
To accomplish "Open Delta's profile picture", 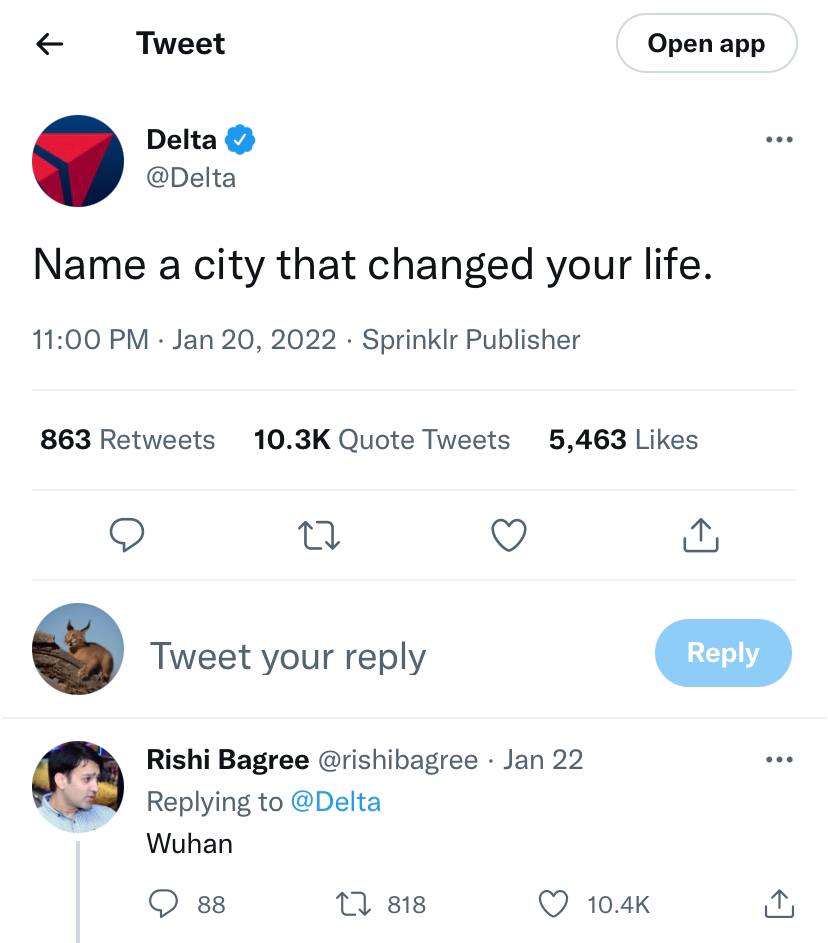I will point(78,160).
